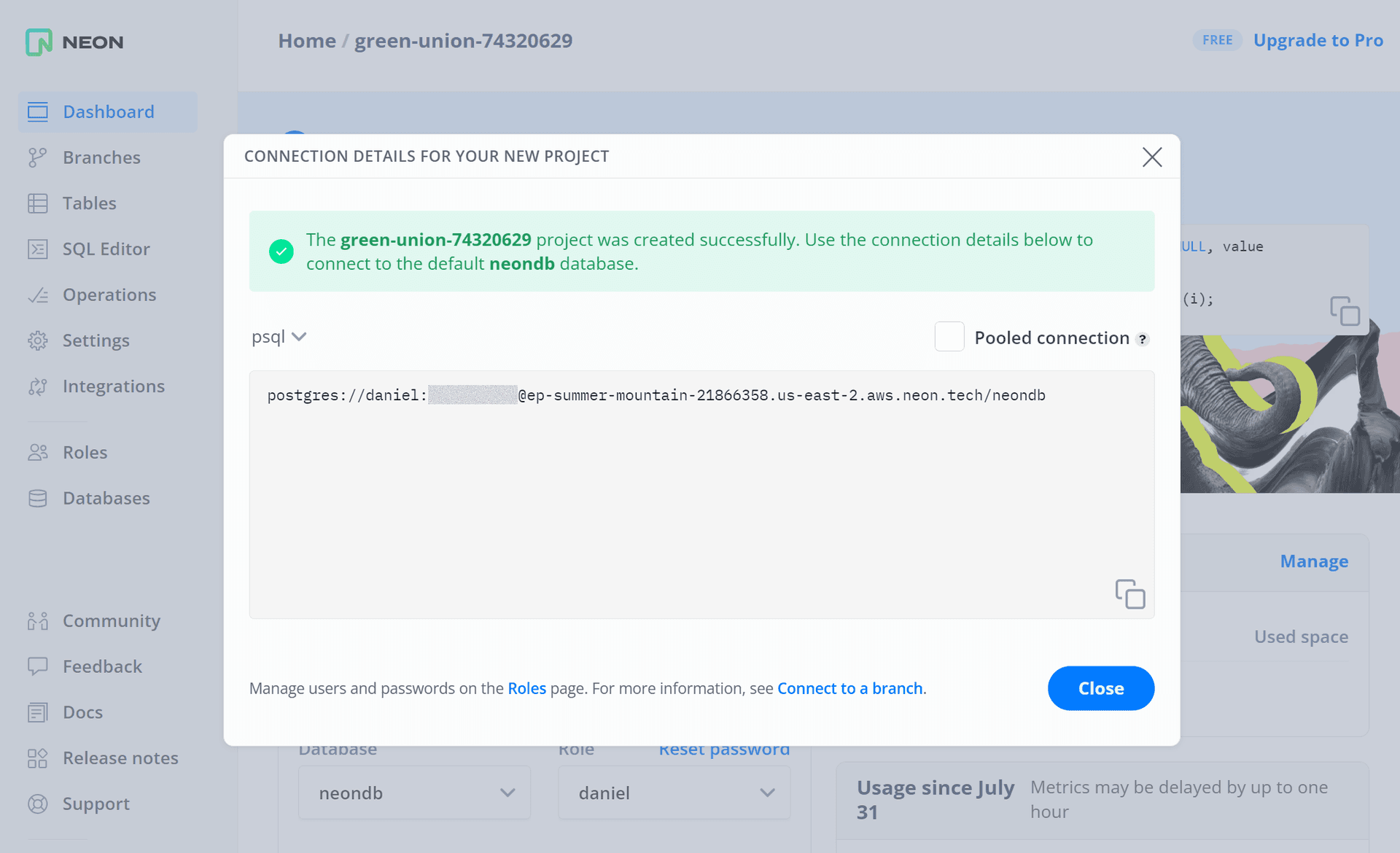Open the daniel role dropdown
Screen dimensions: 1400x853
point(674,792)
